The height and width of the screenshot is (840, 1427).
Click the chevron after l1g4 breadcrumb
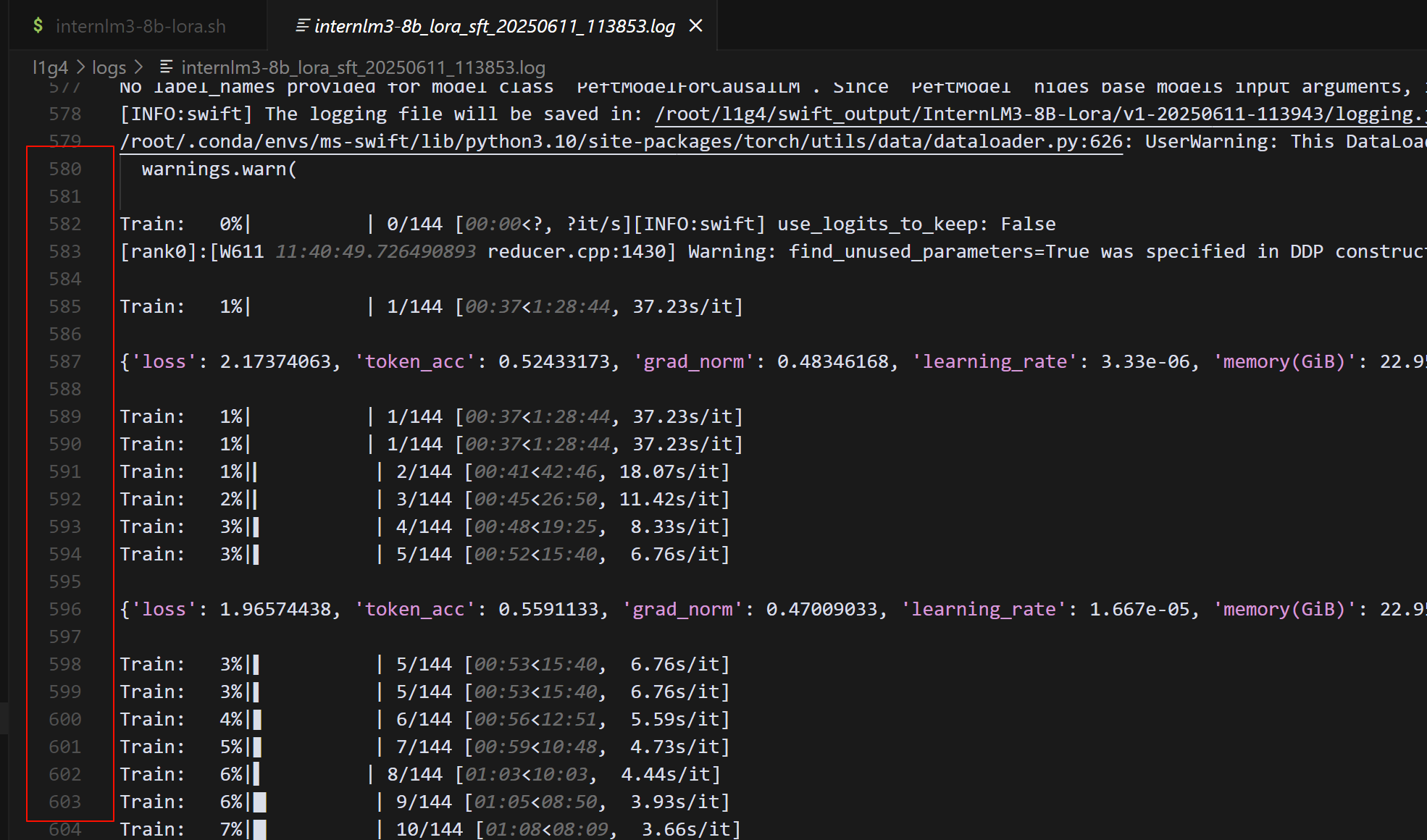click(80, 67)
